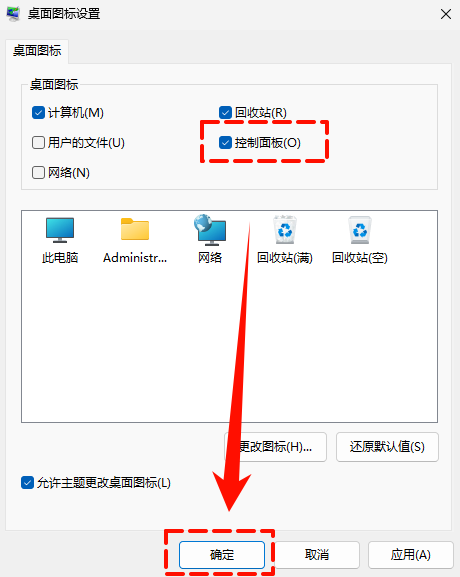This screenshot has width=460, height=577.
Task: Uncheck the 计算机(M) checkbox
Action: [38, 113]
